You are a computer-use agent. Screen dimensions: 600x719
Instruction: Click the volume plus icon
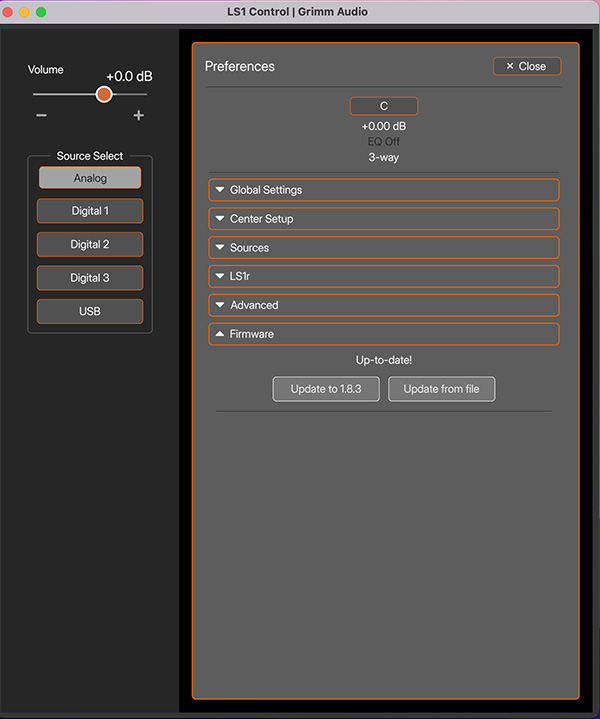(x=138, y=116)
